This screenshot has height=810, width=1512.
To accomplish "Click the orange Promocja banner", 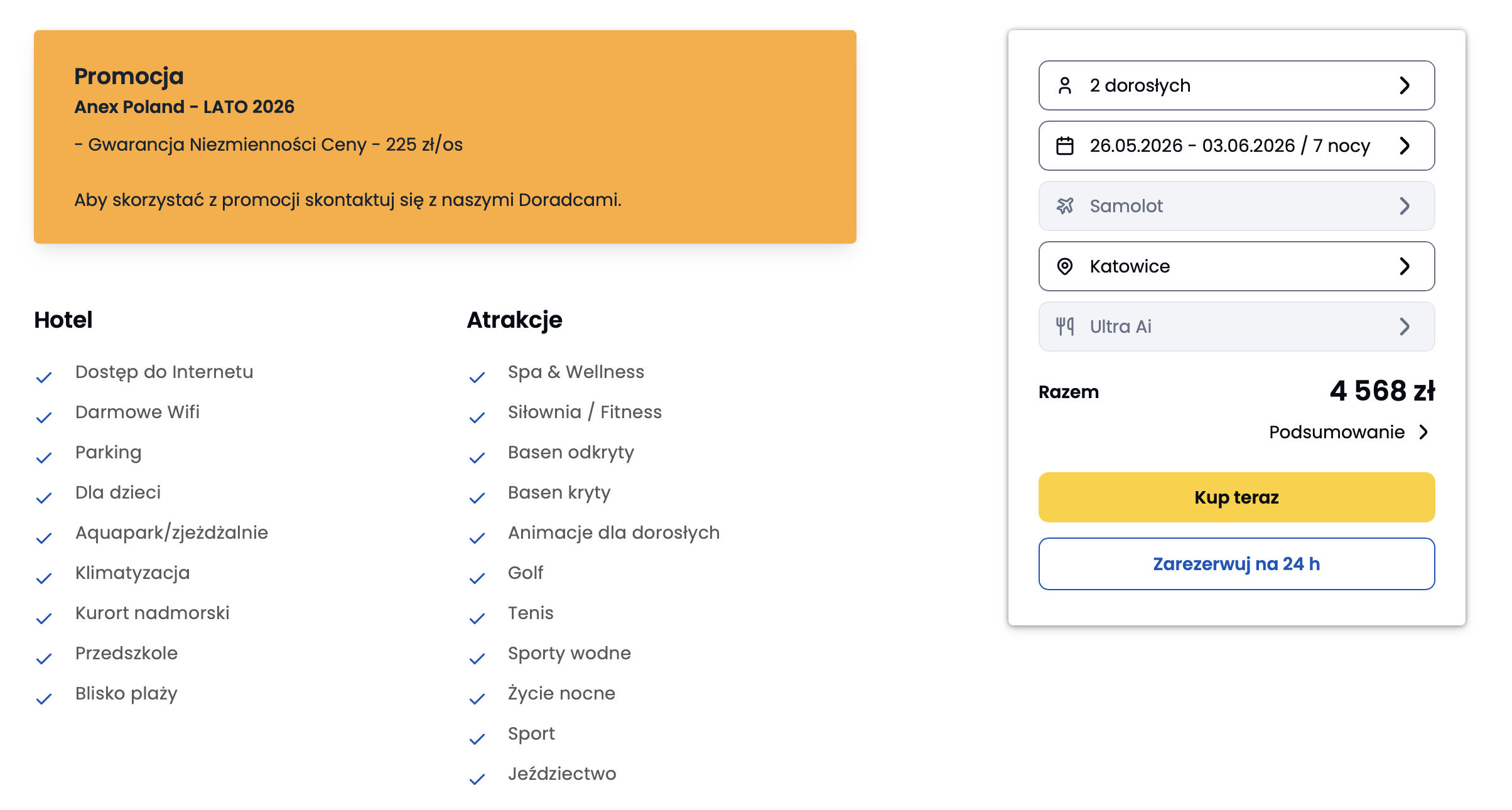I will pos(445,137).
